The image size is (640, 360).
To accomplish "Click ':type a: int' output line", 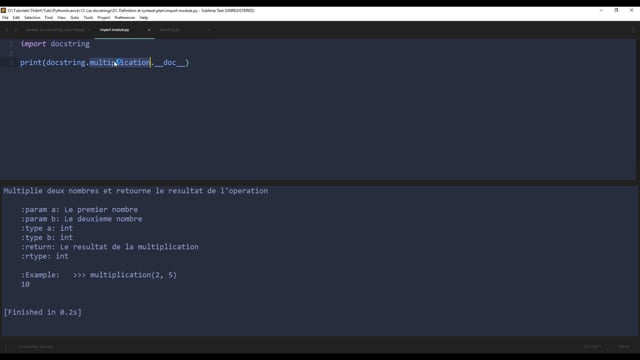I will 47,228.
